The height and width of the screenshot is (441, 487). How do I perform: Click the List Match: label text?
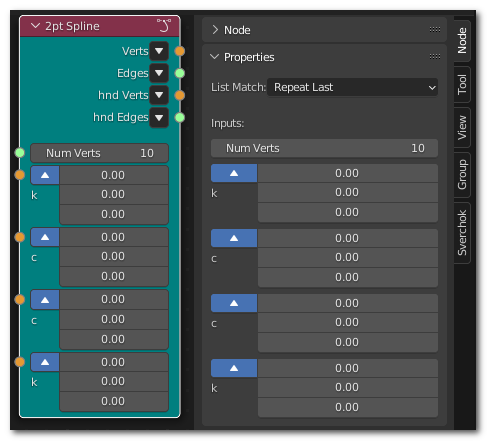[x=238, y=87]
